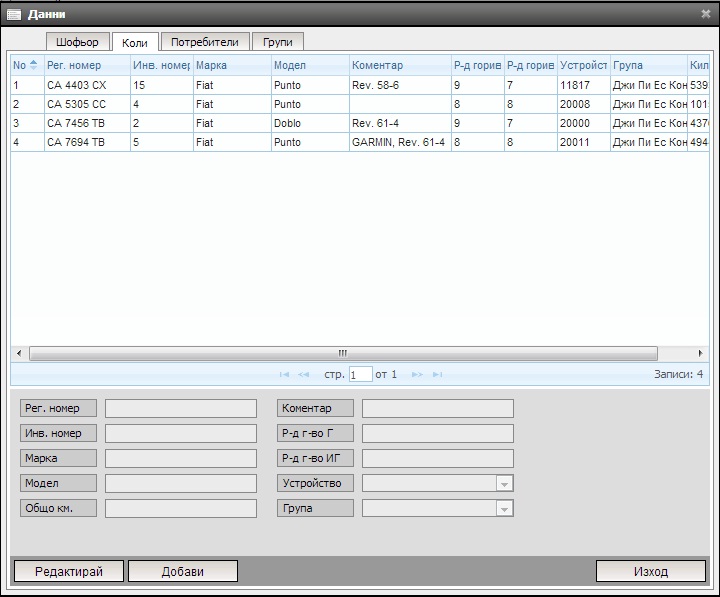This screenshot has height=597, width=720.
Task: Click the last page pagination icon
Action: (x=437, y=374)
